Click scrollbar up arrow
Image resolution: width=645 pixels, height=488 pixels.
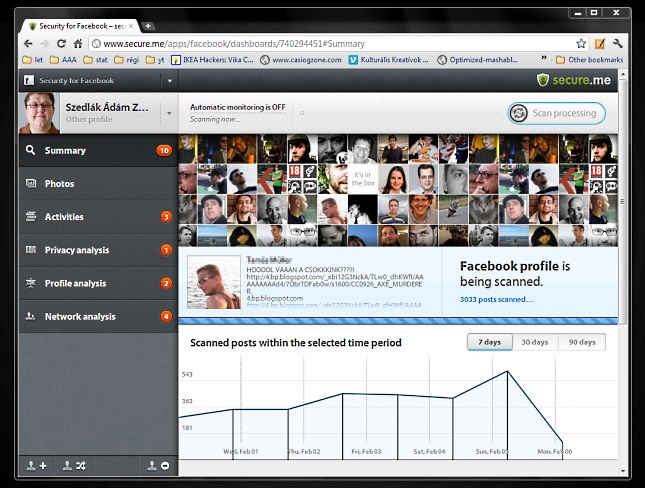[x=622, y=74]
